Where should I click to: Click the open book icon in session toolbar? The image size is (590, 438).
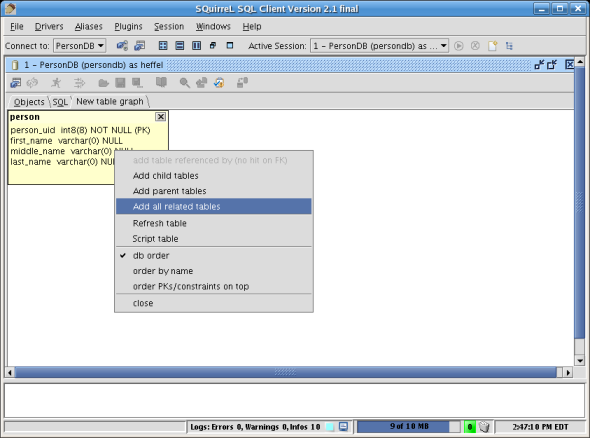click(161, 82)
